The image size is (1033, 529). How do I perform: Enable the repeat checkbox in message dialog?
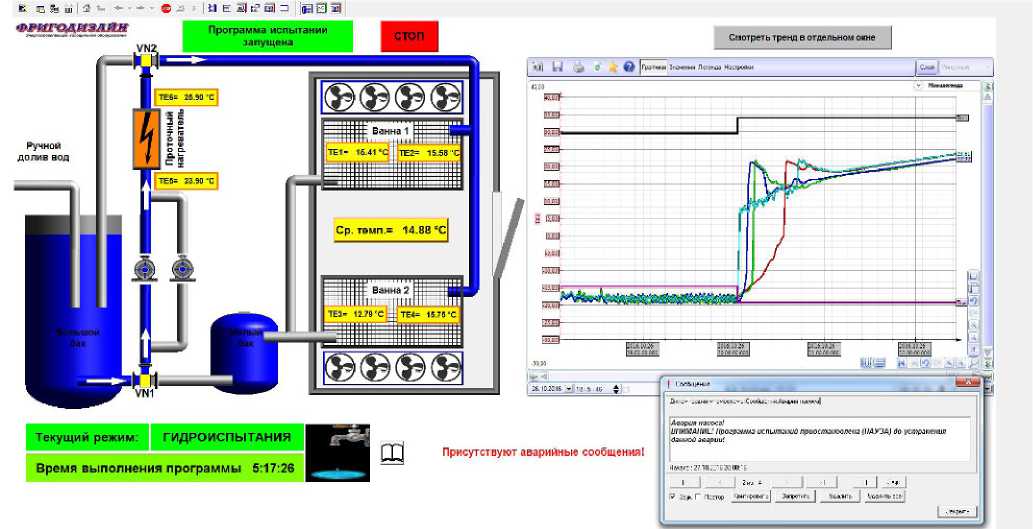697,496
